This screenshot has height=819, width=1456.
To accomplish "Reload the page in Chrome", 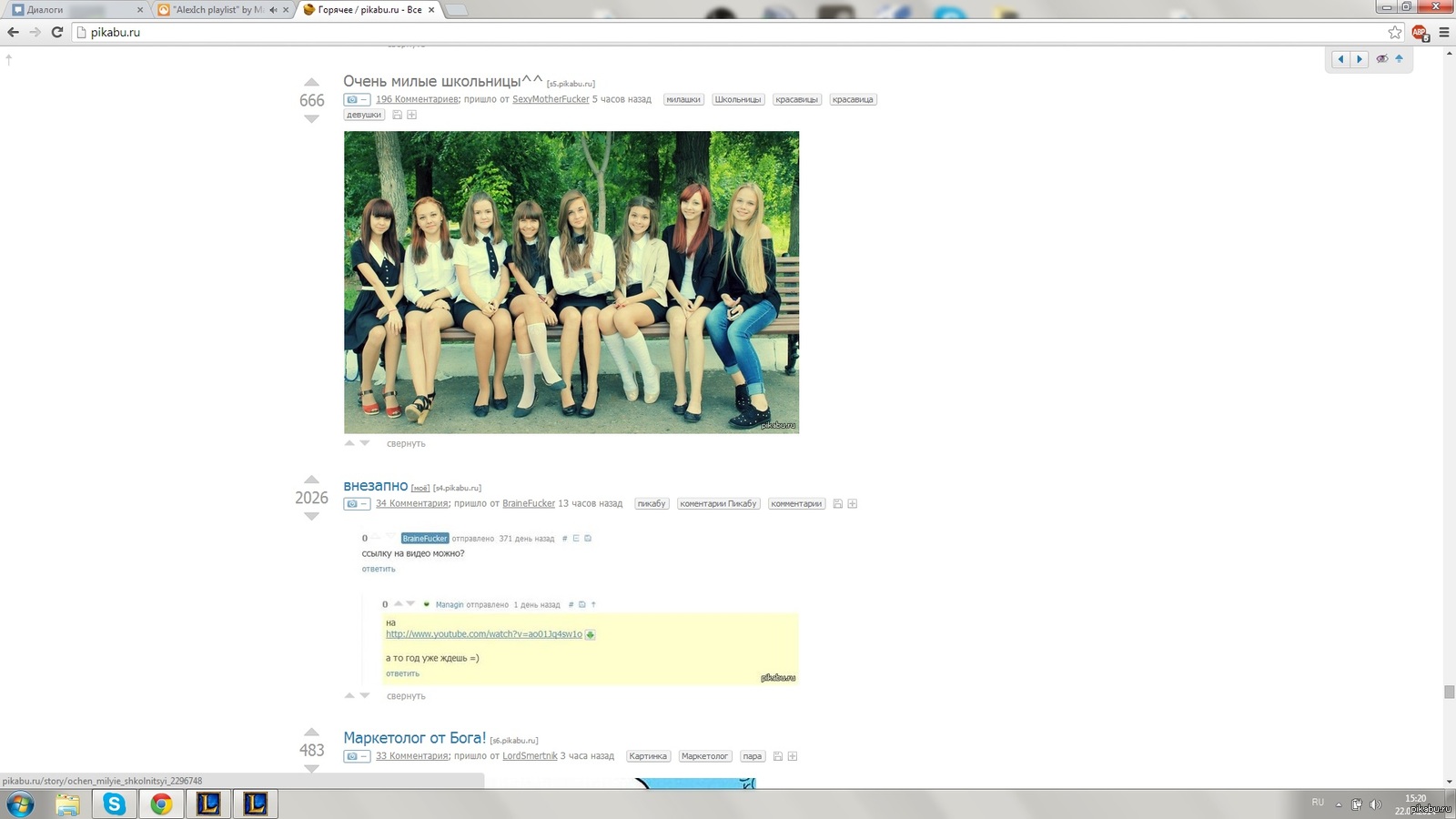I will click(56, 32).
